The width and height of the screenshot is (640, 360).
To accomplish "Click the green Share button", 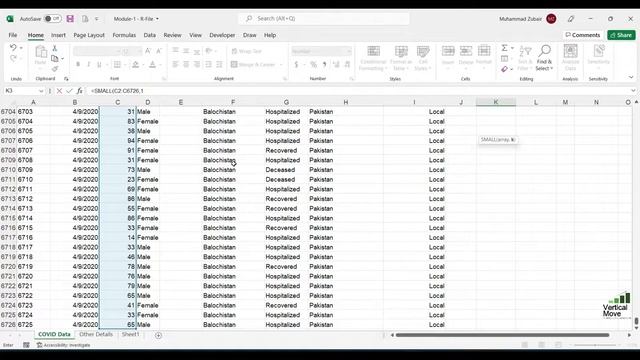I will [x=621, y=35].
